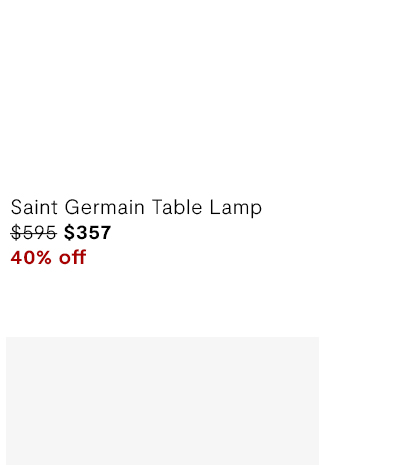
Task: Click the strikethrough line across the old price
Action: click(33, 233)
